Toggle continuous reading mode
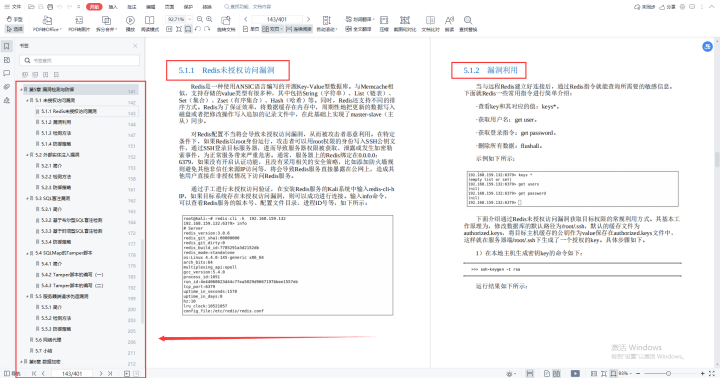The width and height of the screenshot is (720, 378). click(x=299, y=29)
